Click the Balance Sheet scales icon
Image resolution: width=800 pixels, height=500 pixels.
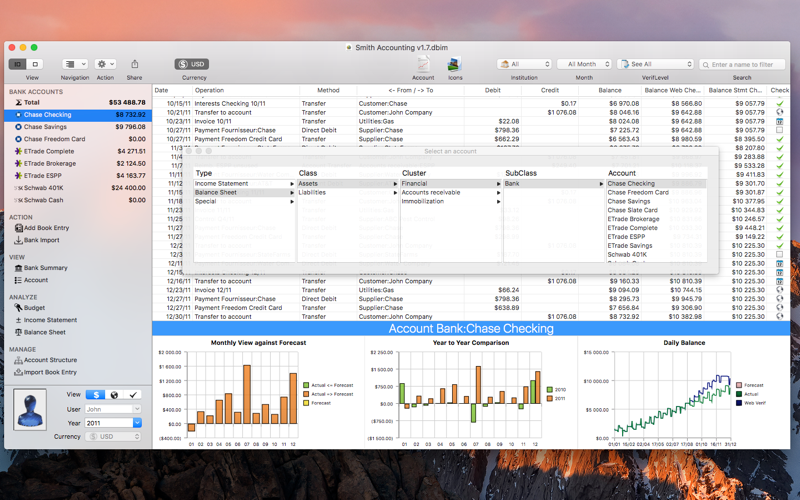click(18, 332)
